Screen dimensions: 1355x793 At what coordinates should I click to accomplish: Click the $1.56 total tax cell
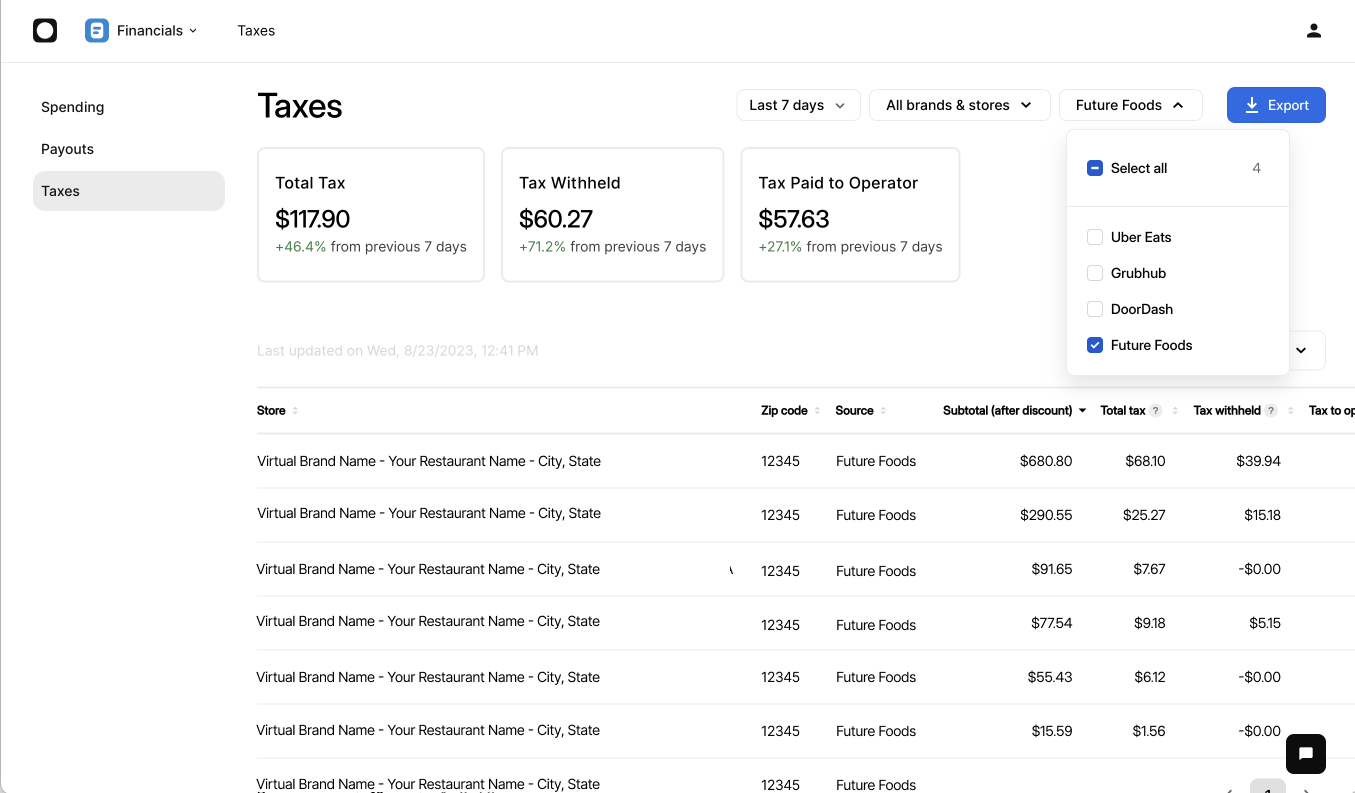pos(1150,731)
